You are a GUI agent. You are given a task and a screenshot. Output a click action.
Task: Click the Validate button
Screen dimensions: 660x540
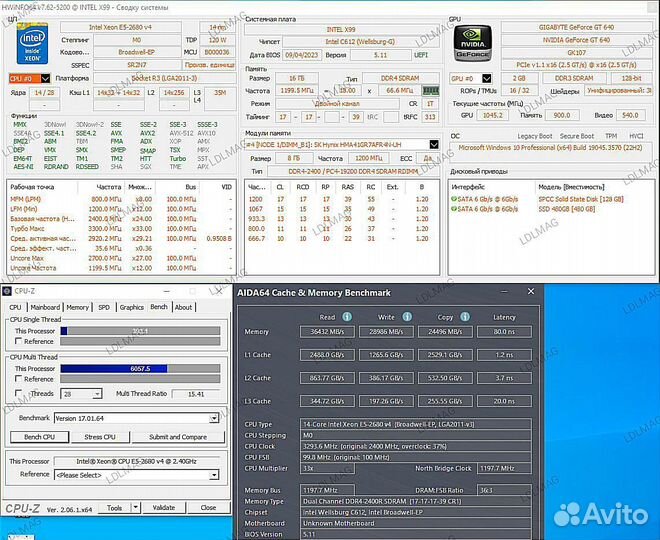[x=164, y=508]
